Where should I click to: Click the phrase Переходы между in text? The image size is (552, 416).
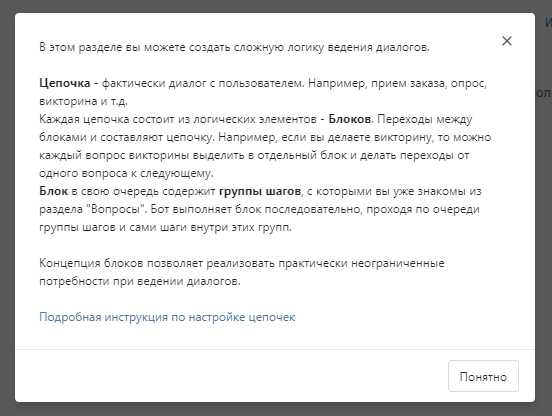coord(425,119)
